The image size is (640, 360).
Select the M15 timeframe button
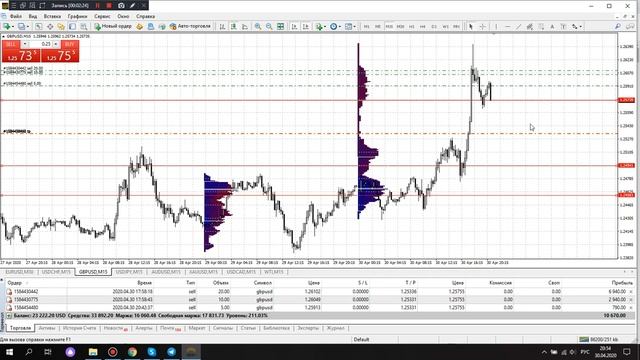pos(389,26)
